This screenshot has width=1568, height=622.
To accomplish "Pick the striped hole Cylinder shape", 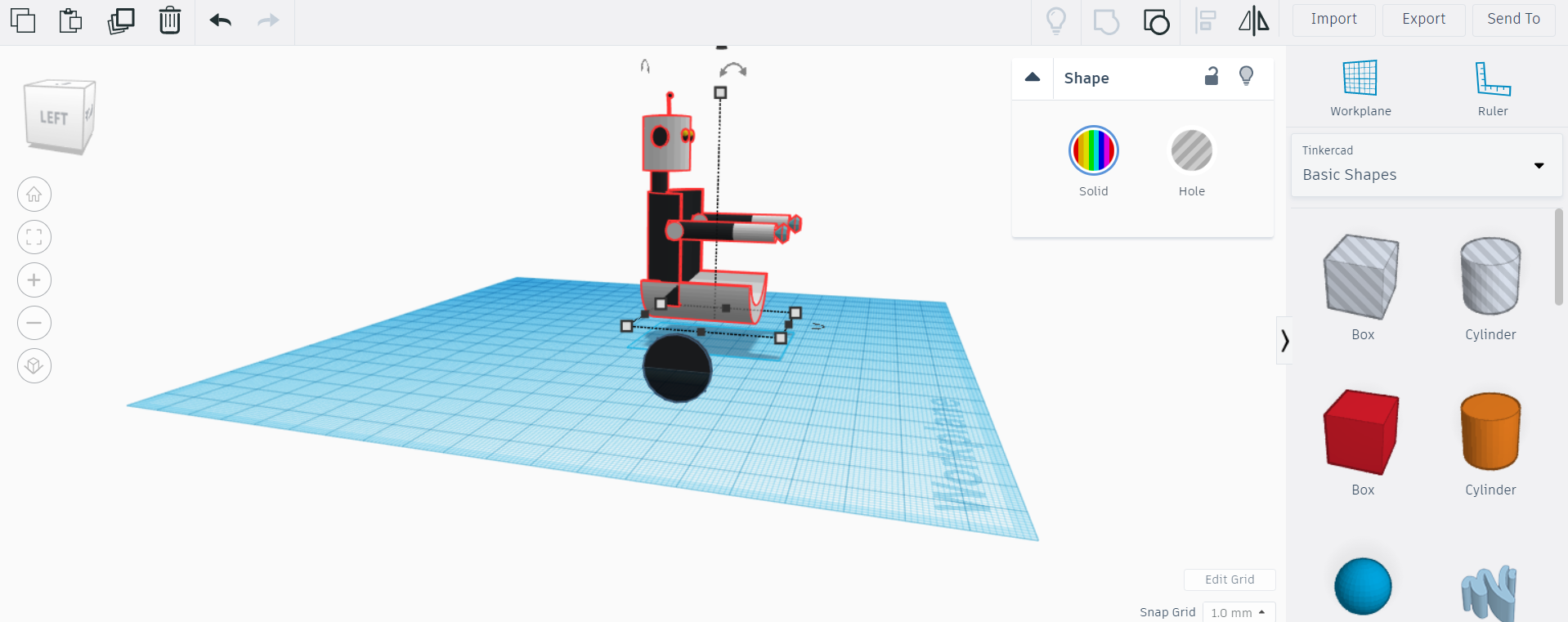I will [x=1490, y=276].
